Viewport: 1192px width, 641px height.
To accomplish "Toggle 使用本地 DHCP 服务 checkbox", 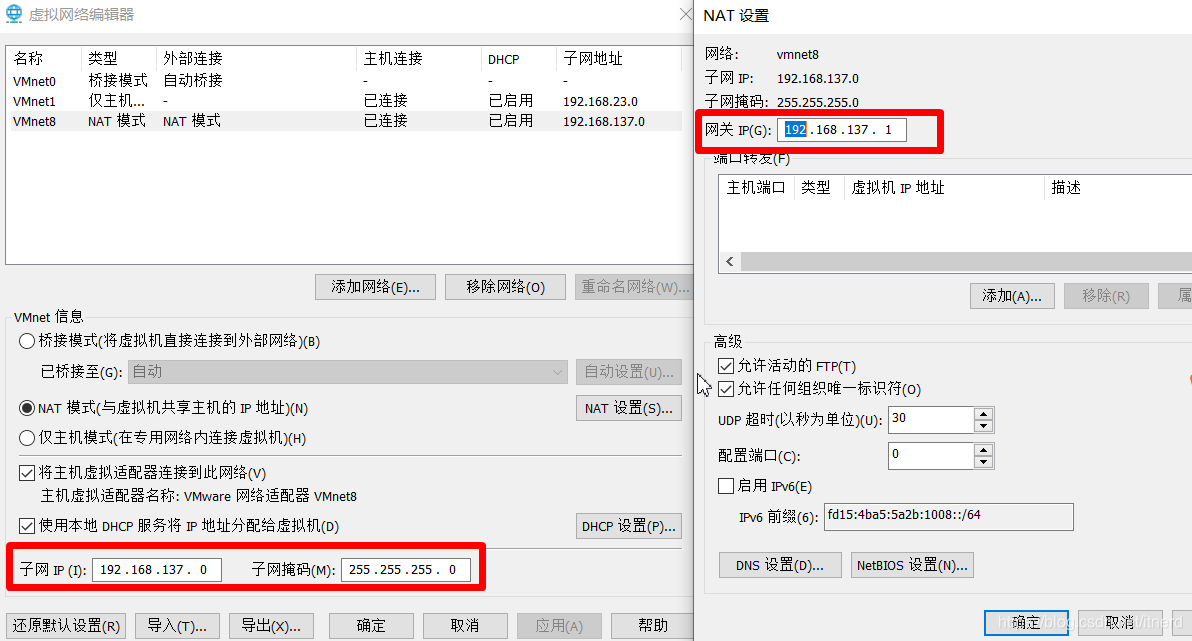I will point(27,525).
